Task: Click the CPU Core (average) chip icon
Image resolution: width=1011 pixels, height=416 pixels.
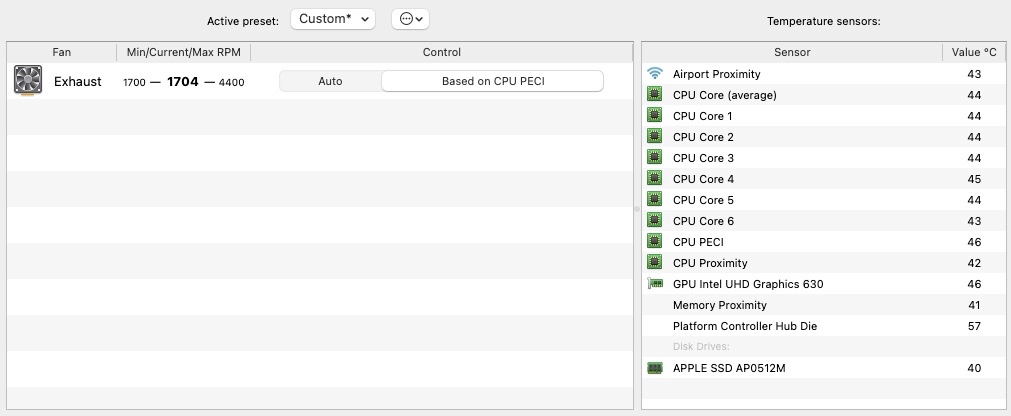Action: (x=655, y=95)
